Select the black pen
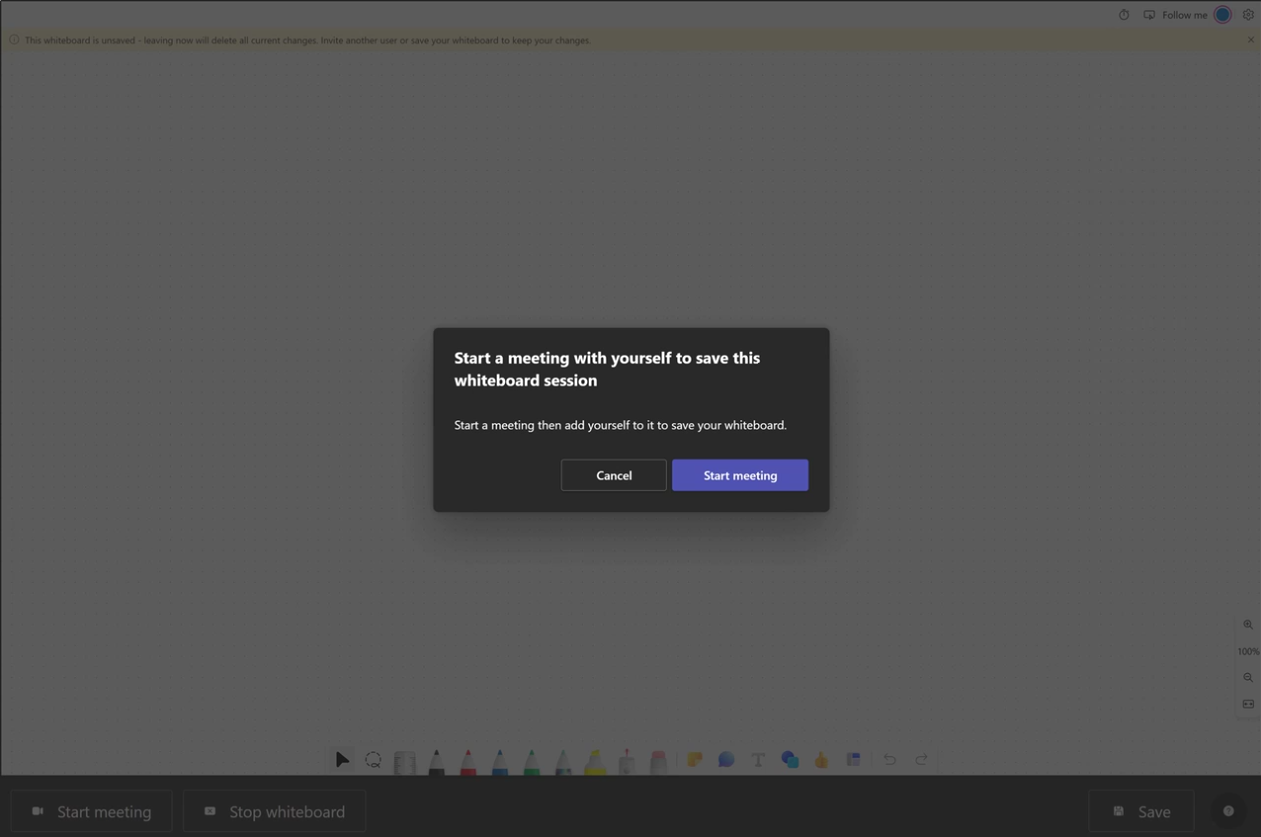1261x837 pixels. (x=436, y=762)
